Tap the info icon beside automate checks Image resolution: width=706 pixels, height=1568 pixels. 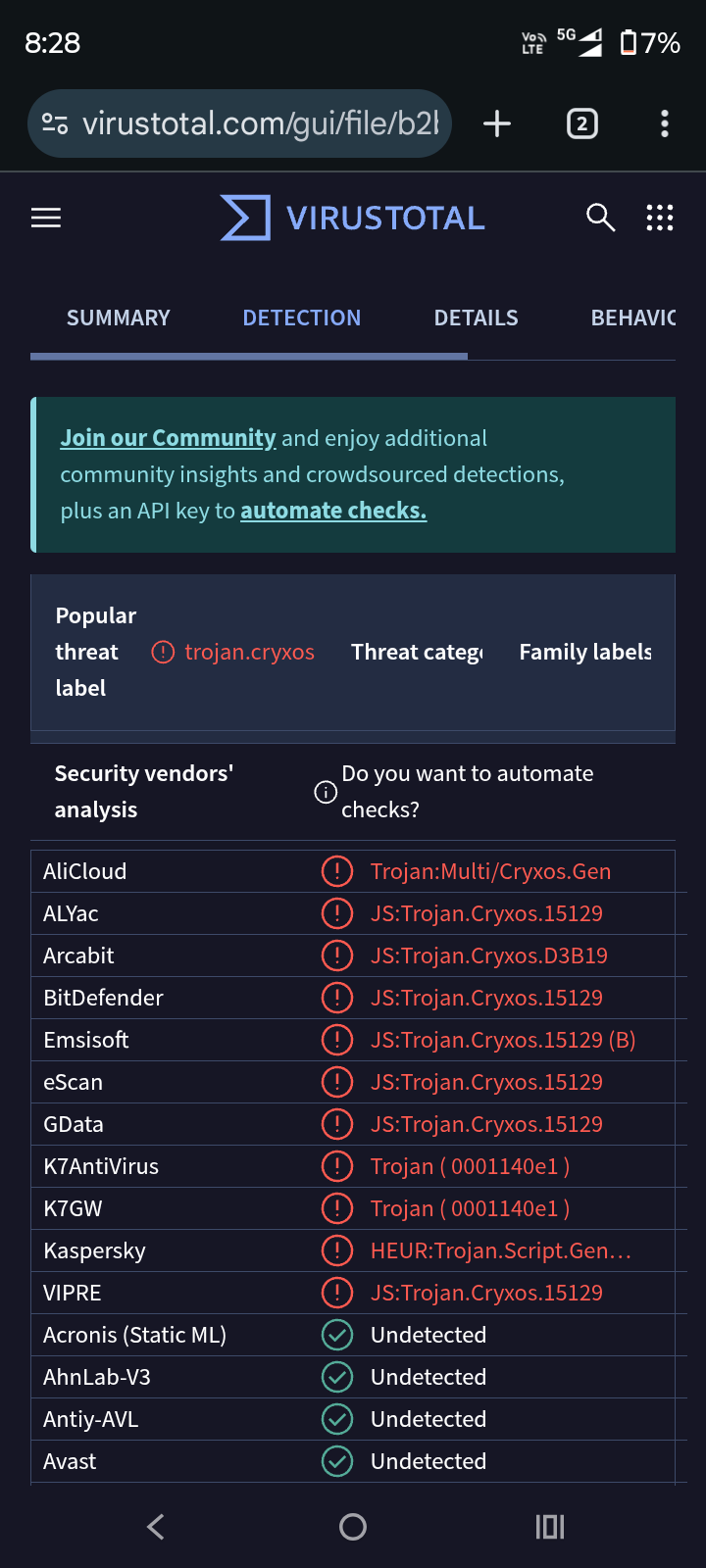click(326, 792)
